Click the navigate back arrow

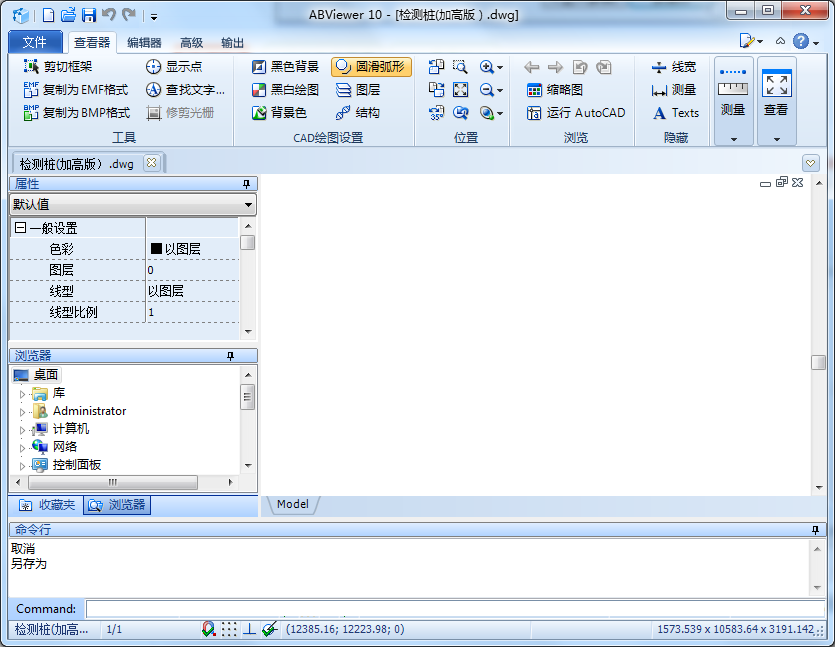(x=531, y=67)
